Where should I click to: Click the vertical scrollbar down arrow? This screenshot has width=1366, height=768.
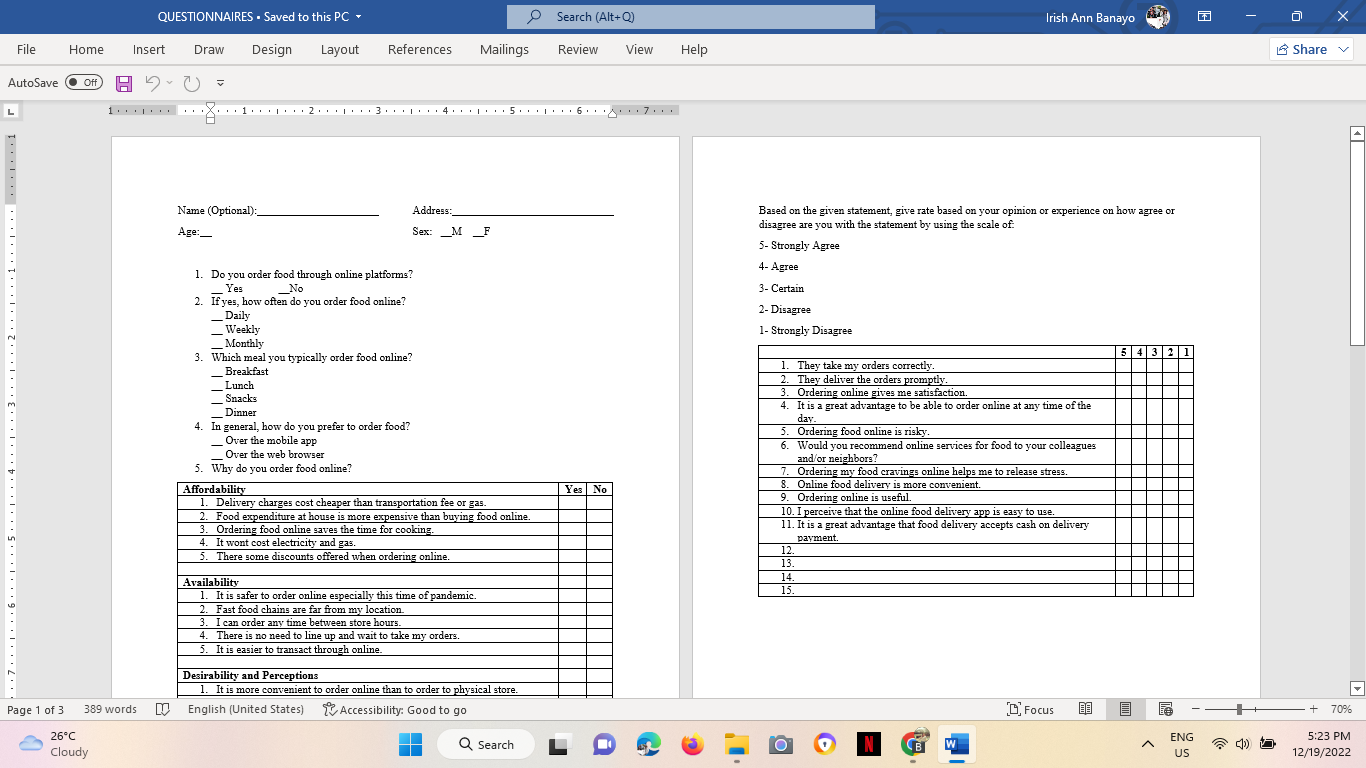click(1357, 688)
